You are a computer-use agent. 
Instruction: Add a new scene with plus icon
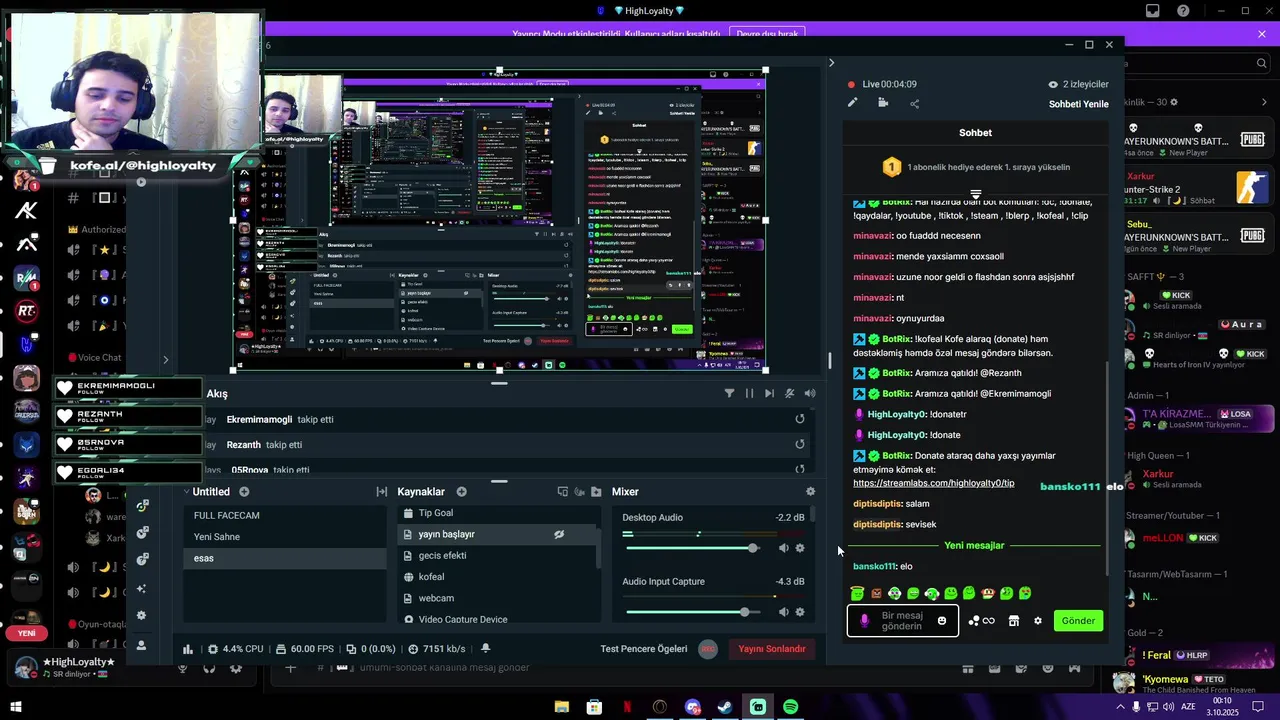point(244,492)
